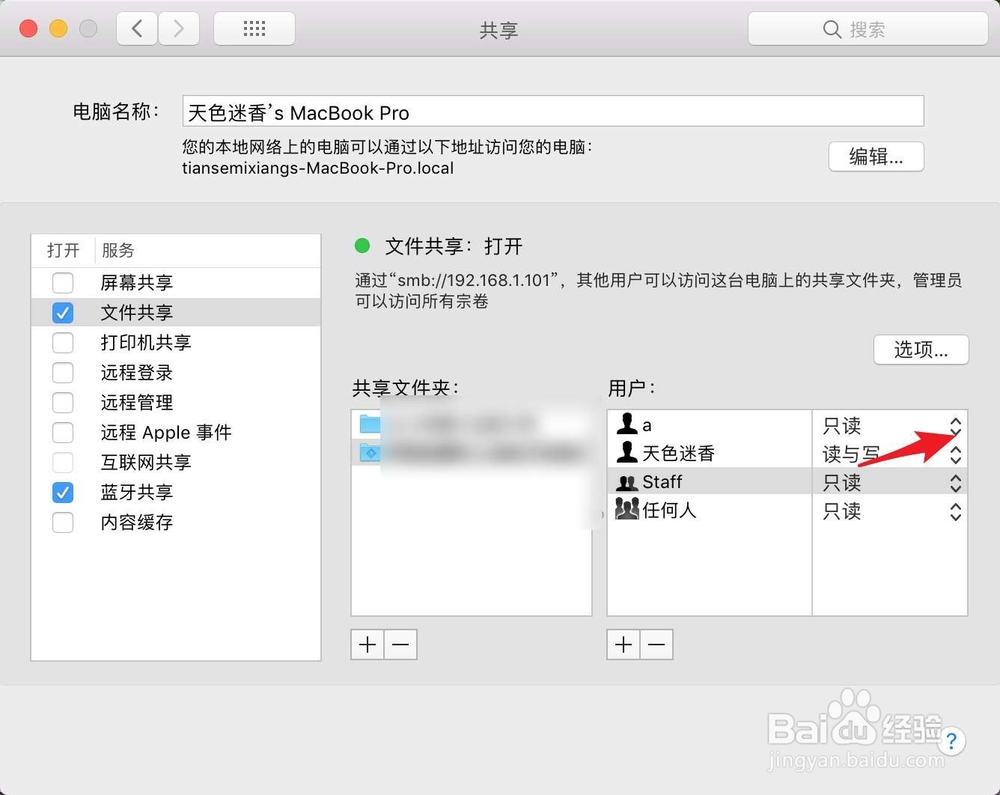The width and height of the screenshot is (1000, 795).
Task: Open the search magnifier icon
Action: tap(831, 29)
